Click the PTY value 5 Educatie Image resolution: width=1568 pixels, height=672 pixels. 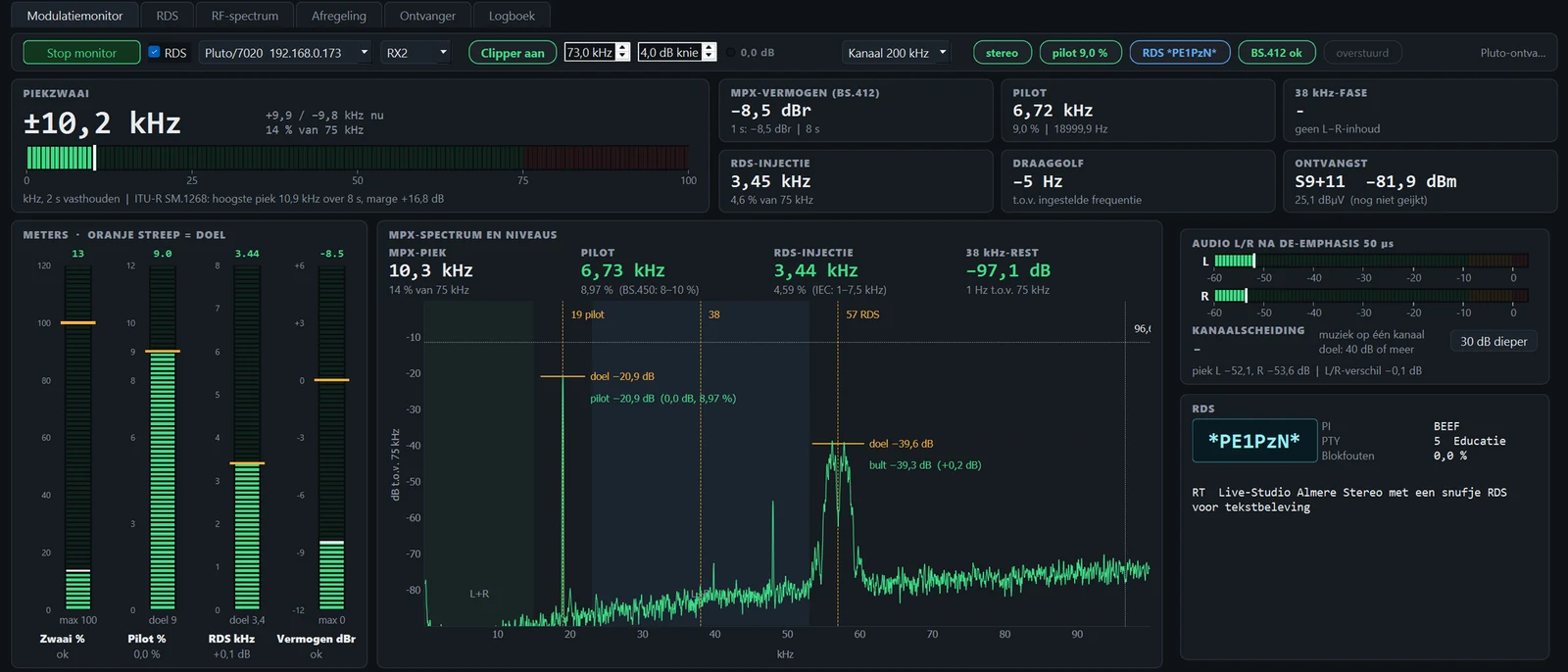tap(1469, 441)
